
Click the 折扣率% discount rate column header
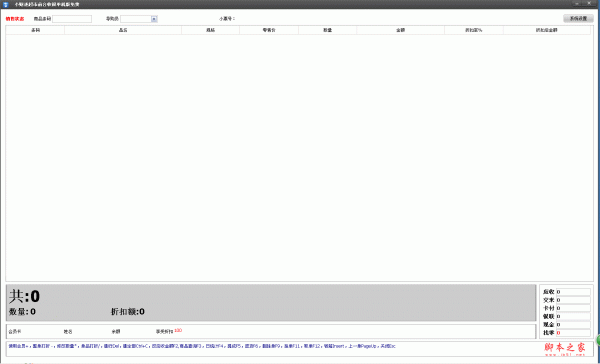[474, 30]
